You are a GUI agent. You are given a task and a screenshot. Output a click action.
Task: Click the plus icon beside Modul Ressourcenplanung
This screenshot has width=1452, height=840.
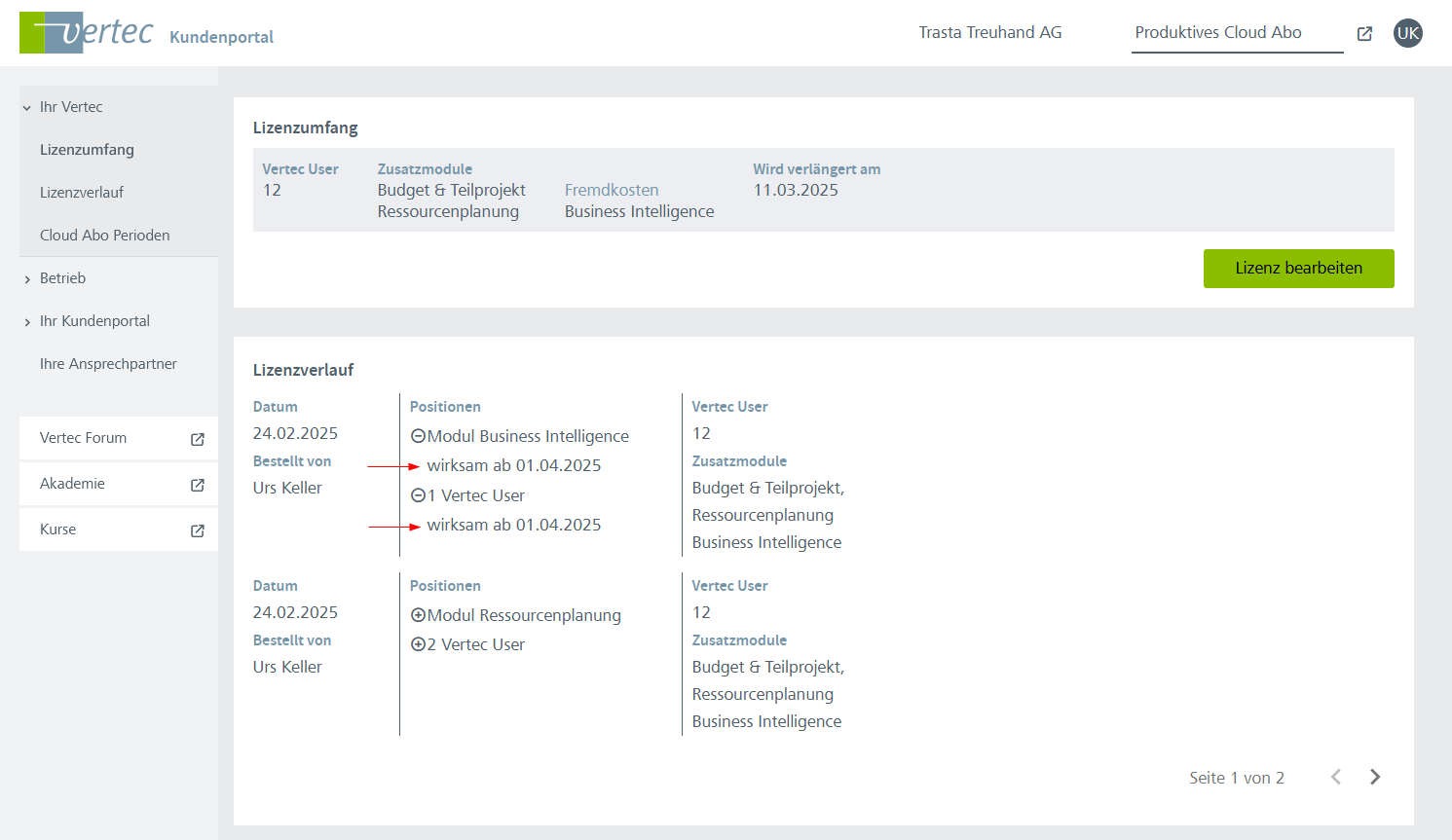pyautogui.click(x=418, y=615)
